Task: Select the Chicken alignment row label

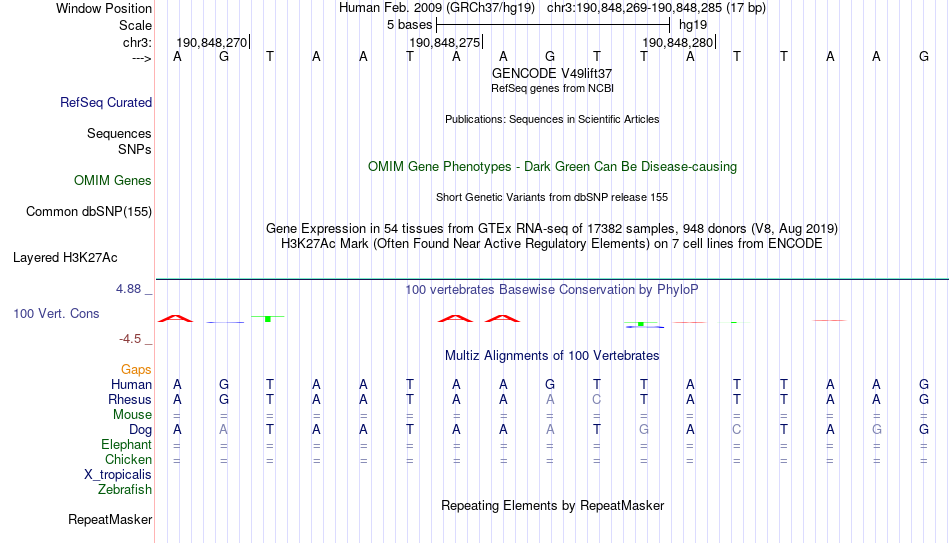Action: 128,460
